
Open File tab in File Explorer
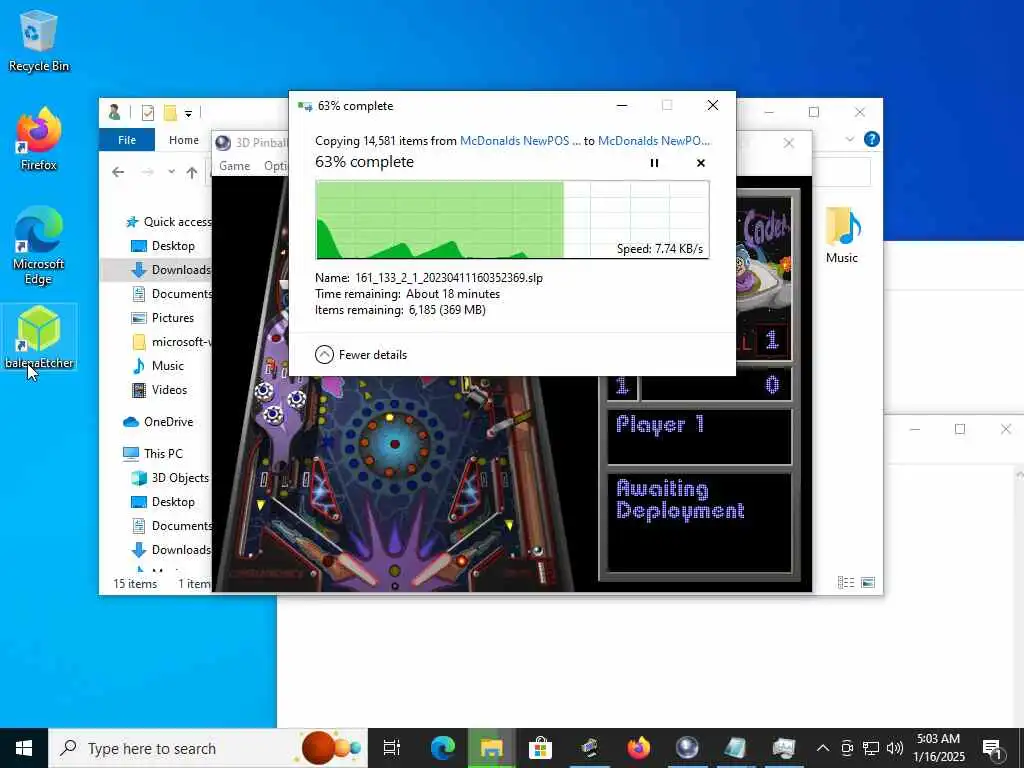pyautogui.click(x=127, y=140)
